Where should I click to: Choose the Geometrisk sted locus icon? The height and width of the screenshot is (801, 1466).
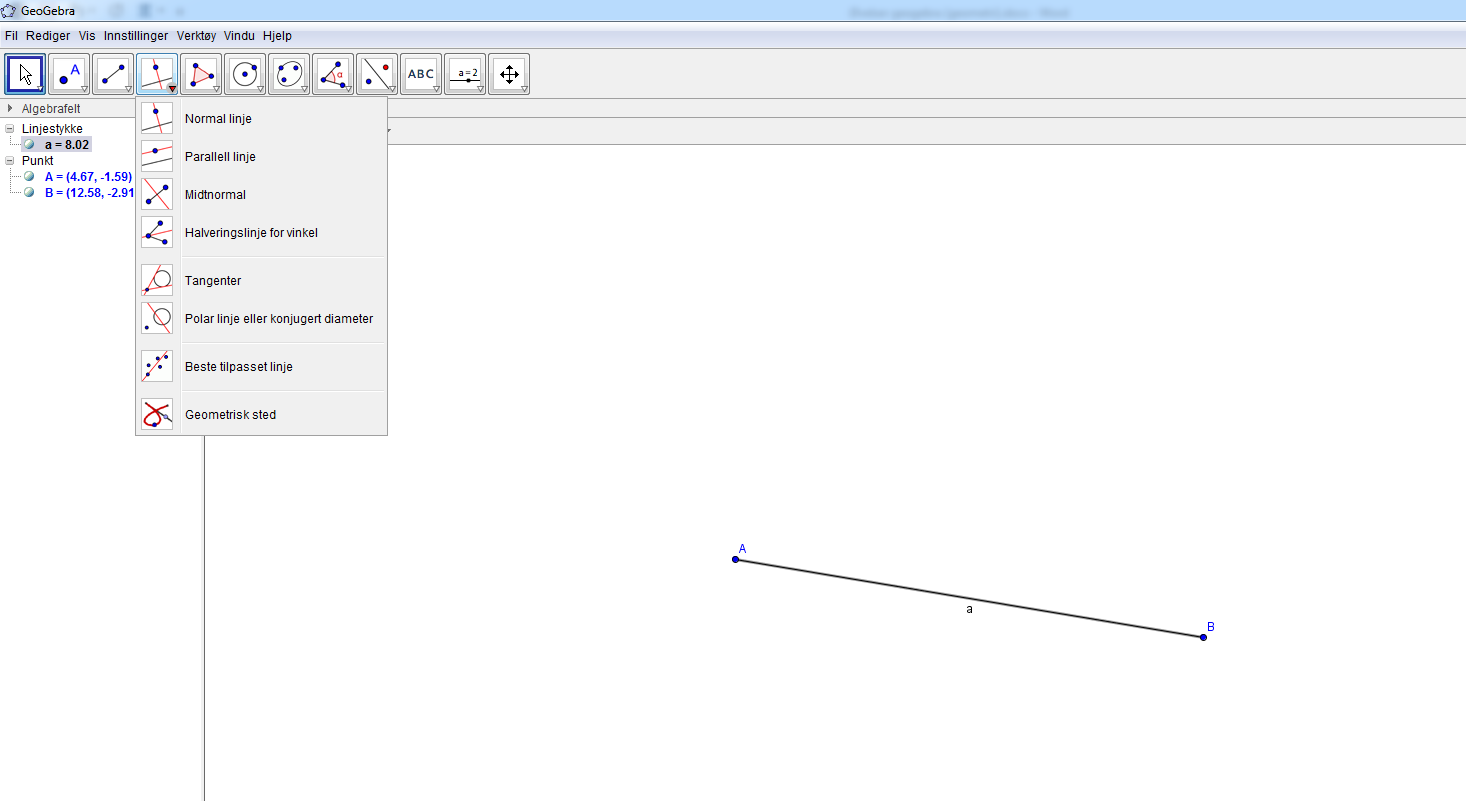coord(157,414)
